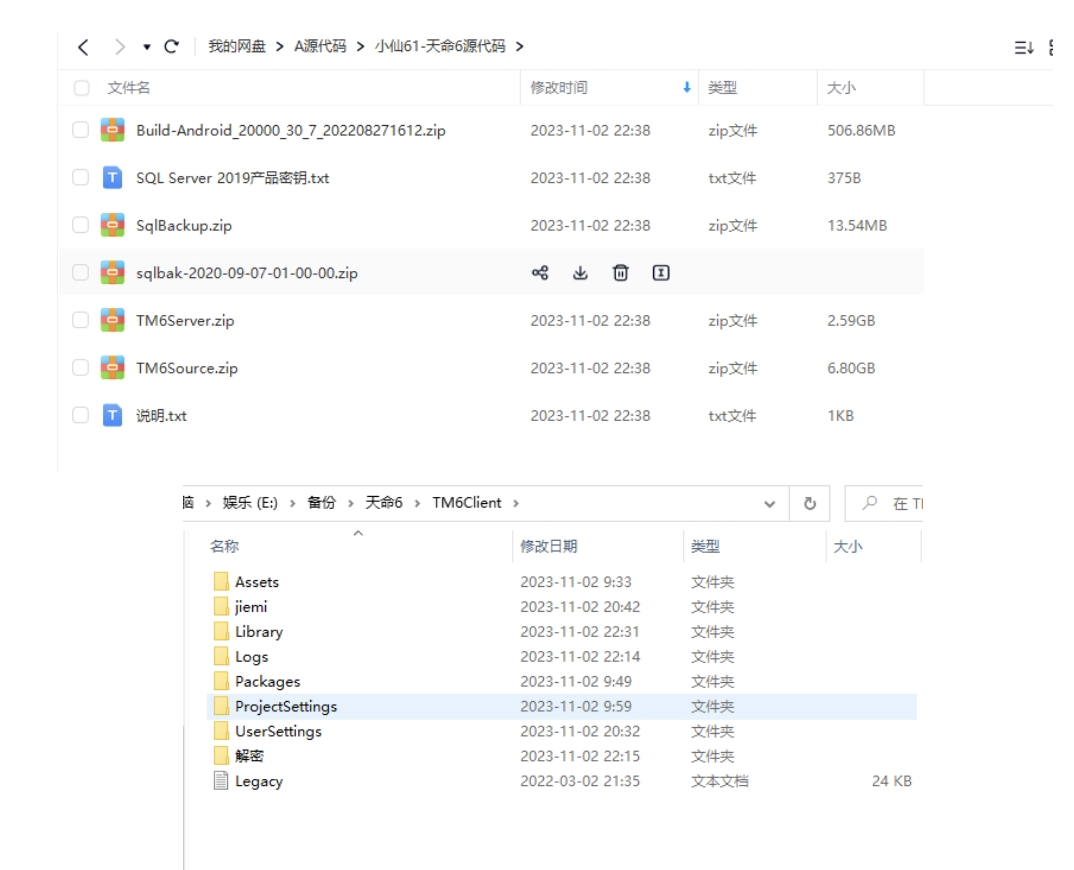Click the Legacy document file icon

(221, 780)
